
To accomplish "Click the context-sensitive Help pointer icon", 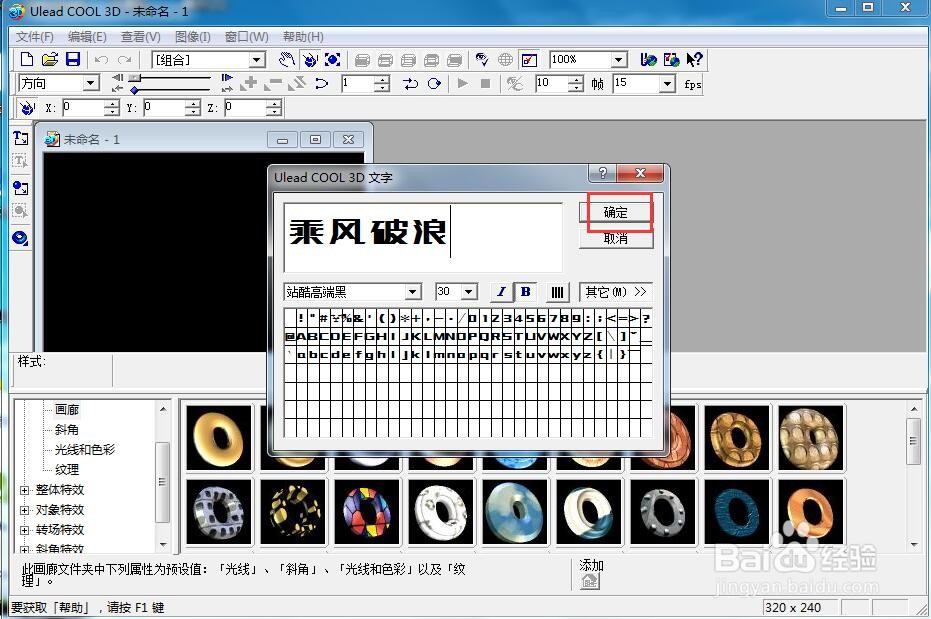I will pyautogui.click(x=694, y=59).
